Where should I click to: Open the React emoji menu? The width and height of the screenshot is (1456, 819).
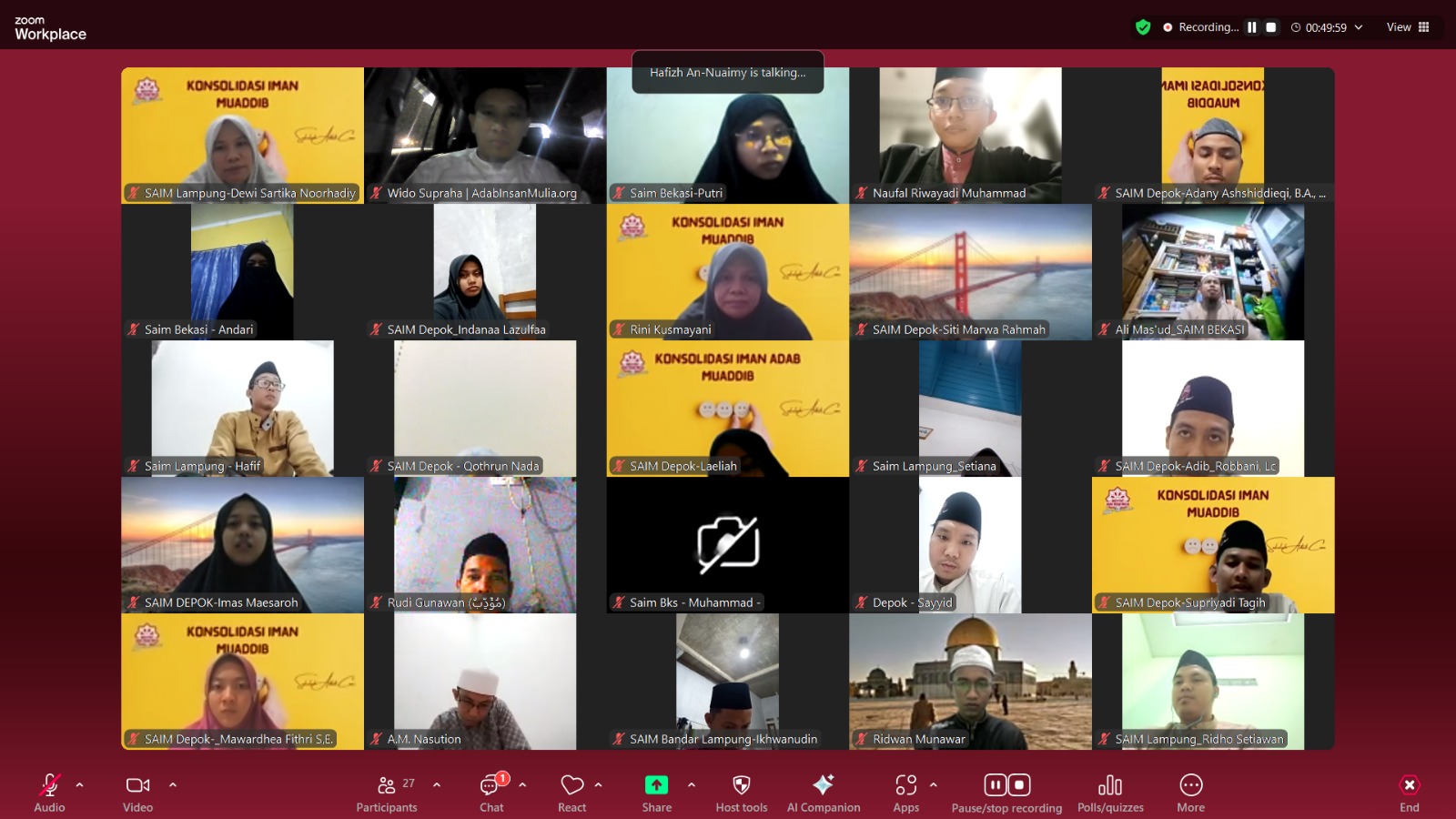click(x=571, y=792)
